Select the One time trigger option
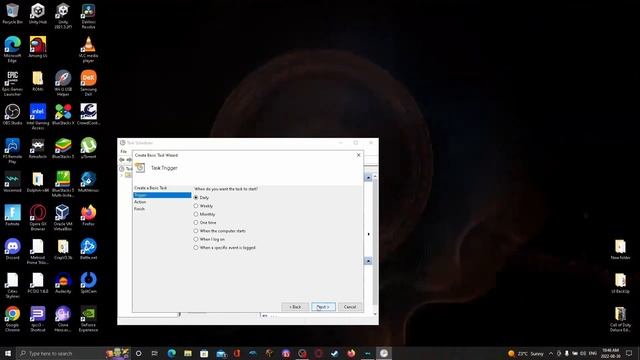 tap(196, 222)
